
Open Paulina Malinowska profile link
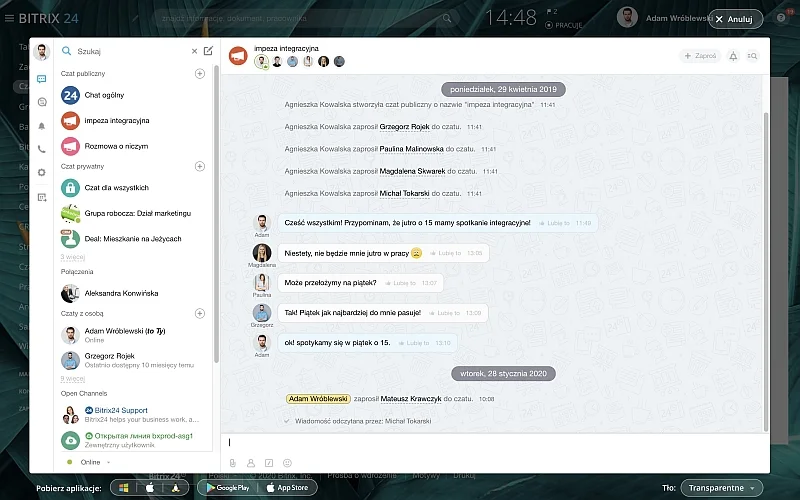coord(412,149)
